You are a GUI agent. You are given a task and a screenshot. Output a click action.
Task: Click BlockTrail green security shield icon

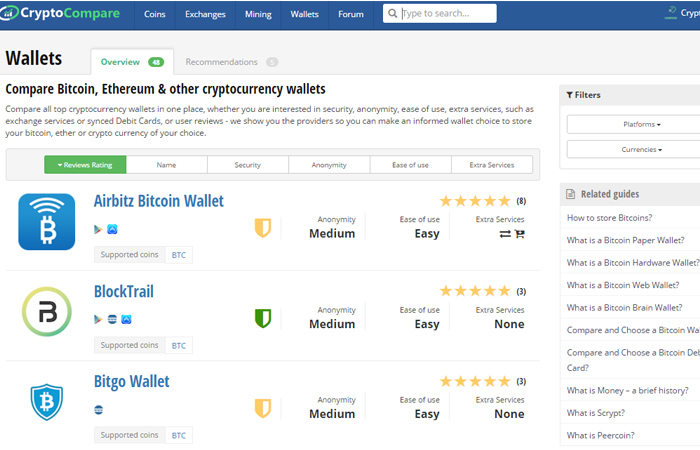click(263, 318)
